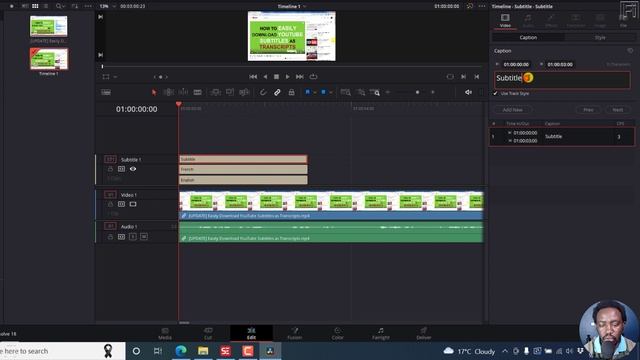Open the Flag color dropdown arrow
The width and height of the screenshot is (640, 360).
coord(315,93)
